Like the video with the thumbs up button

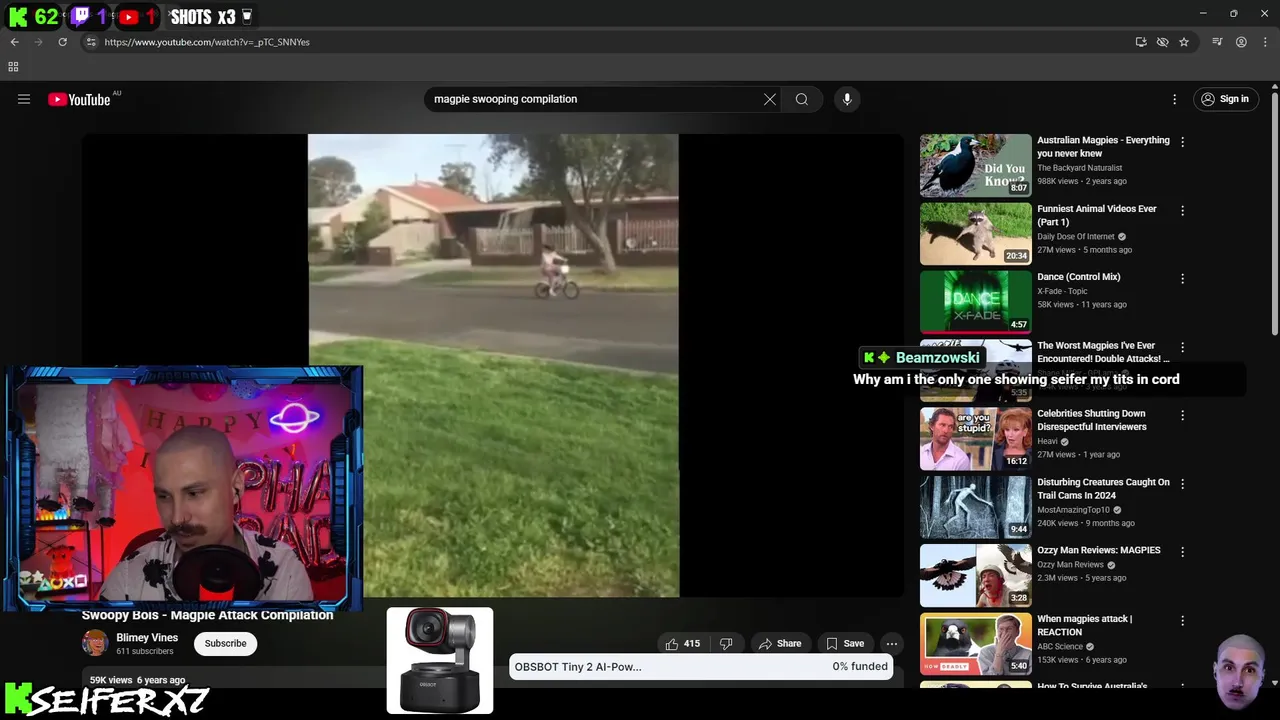(x=683, y=643)
